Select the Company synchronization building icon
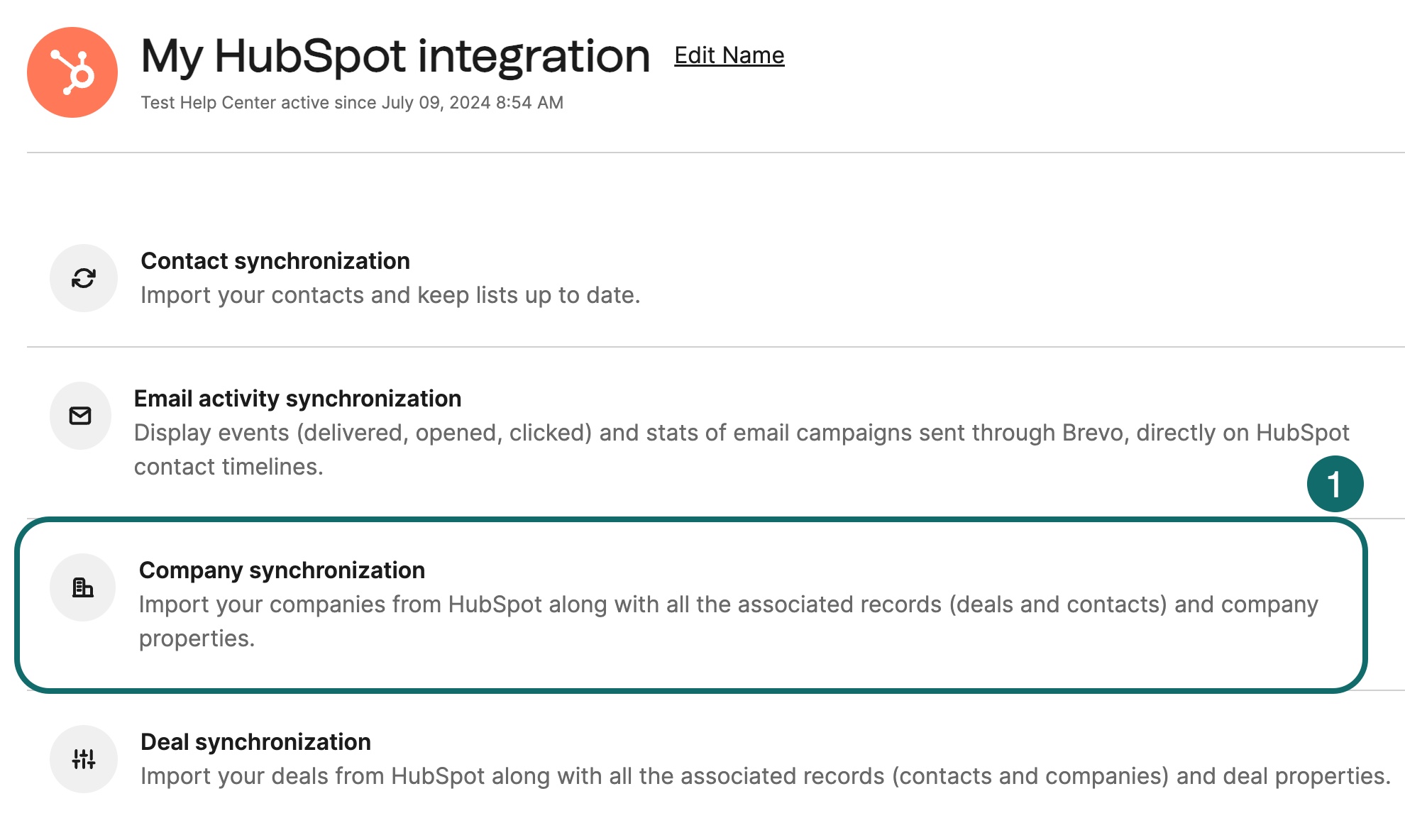 click(x=83, y=587)
